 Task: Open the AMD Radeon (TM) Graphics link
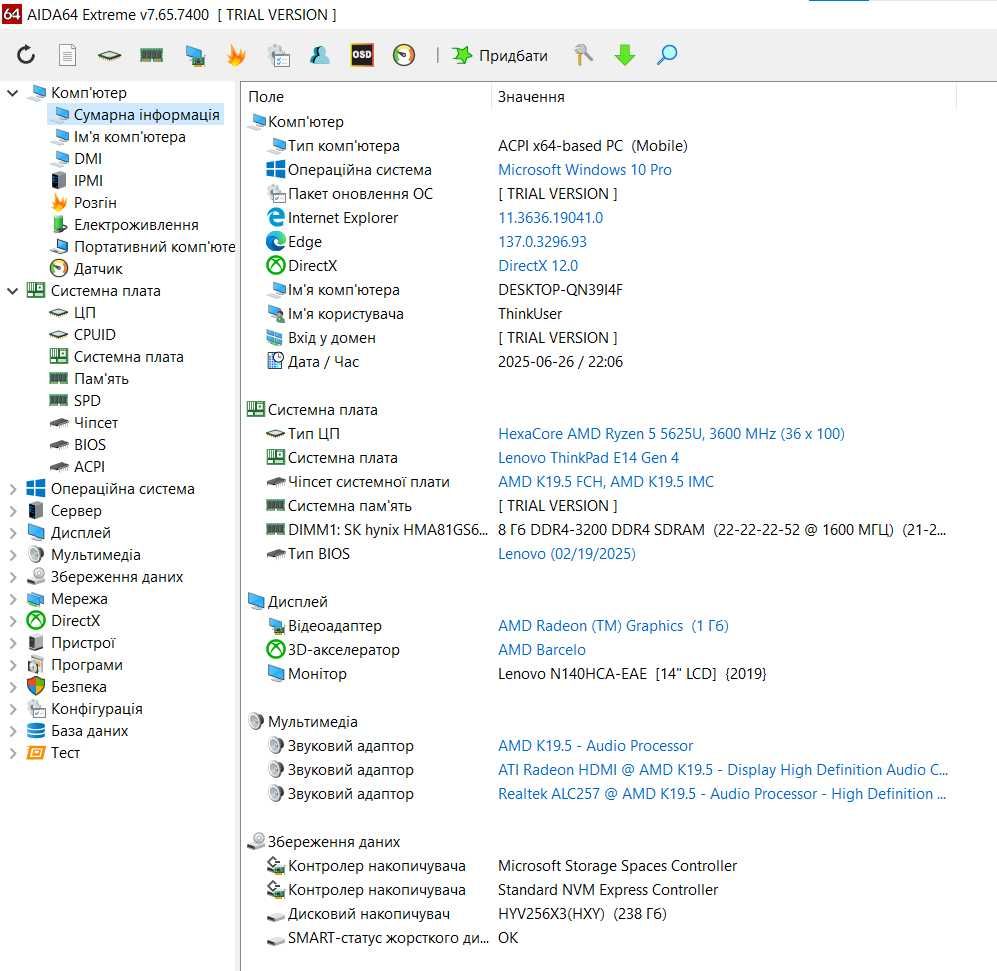point(614,626)
